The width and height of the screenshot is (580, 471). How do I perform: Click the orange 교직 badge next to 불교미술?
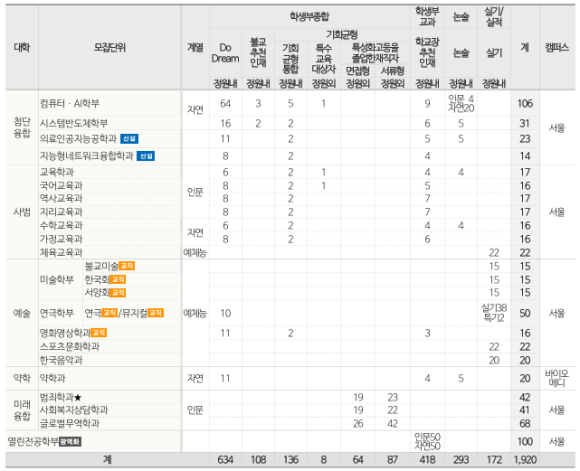(x=127, y=266)
